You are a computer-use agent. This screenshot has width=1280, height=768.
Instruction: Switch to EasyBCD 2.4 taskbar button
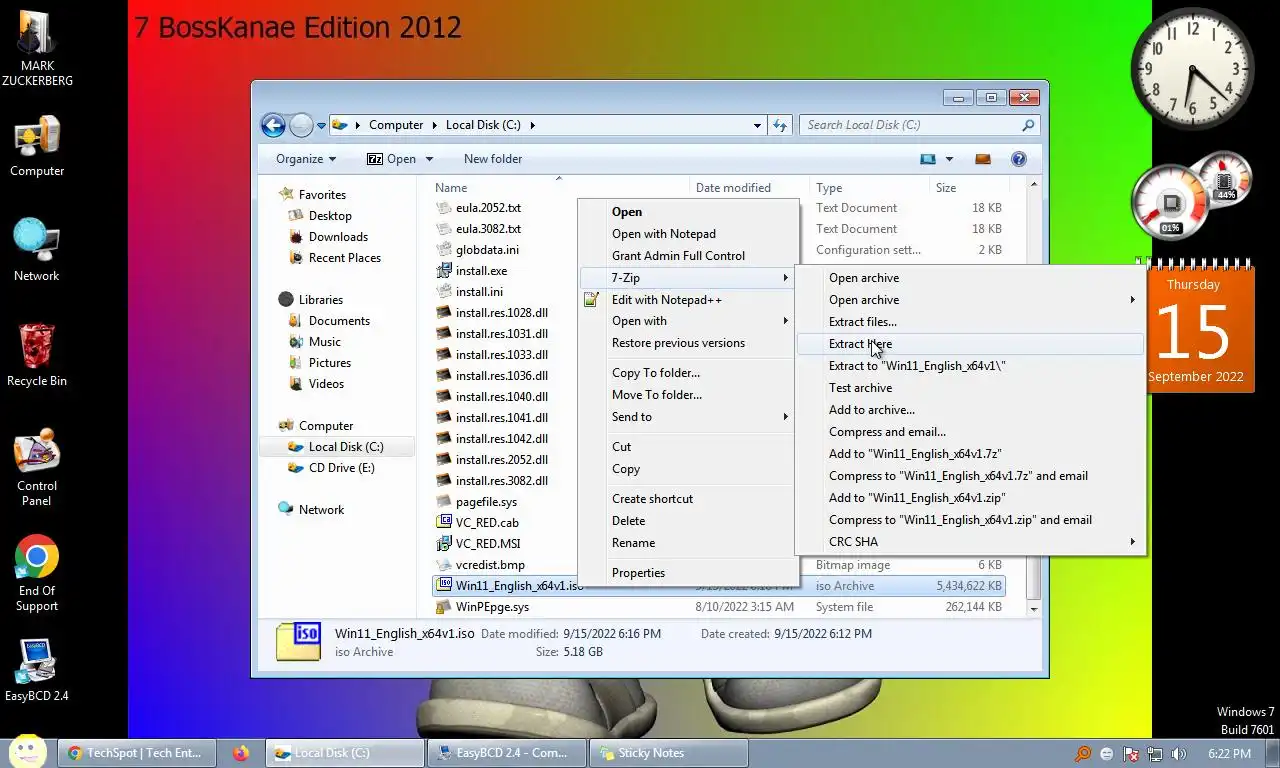[x=505, y=753]
